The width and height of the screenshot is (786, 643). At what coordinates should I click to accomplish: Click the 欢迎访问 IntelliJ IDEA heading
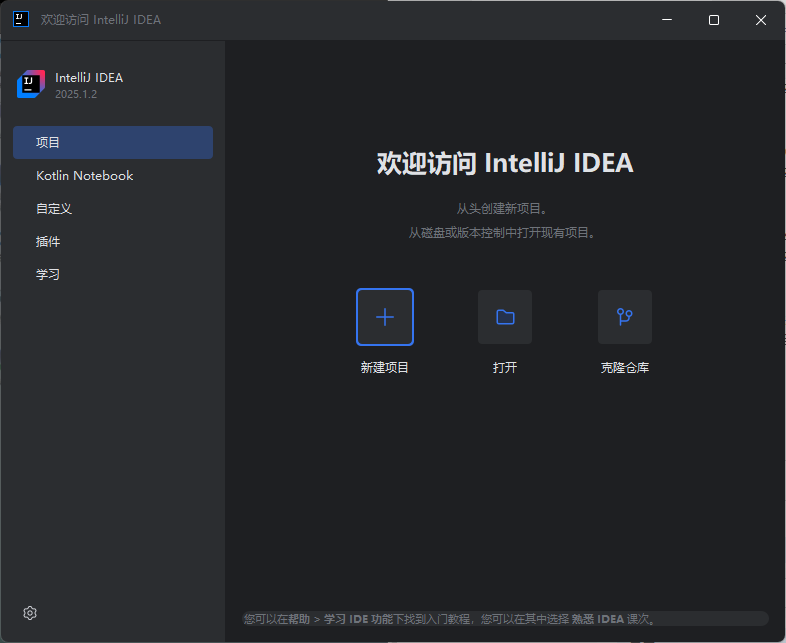pyautogui.click(x=505, y=163)
